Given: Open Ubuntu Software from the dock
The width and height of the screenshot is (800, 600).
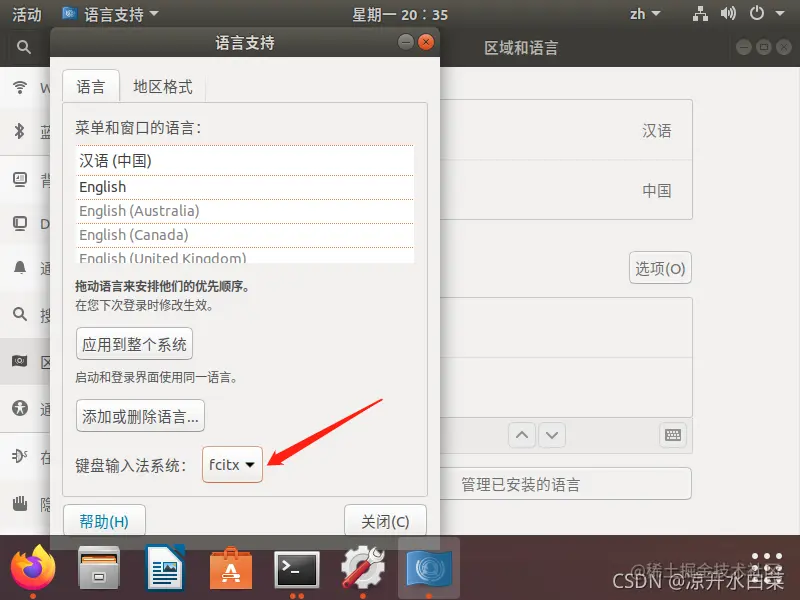Looking at the screenshot, I should [231, 567].
